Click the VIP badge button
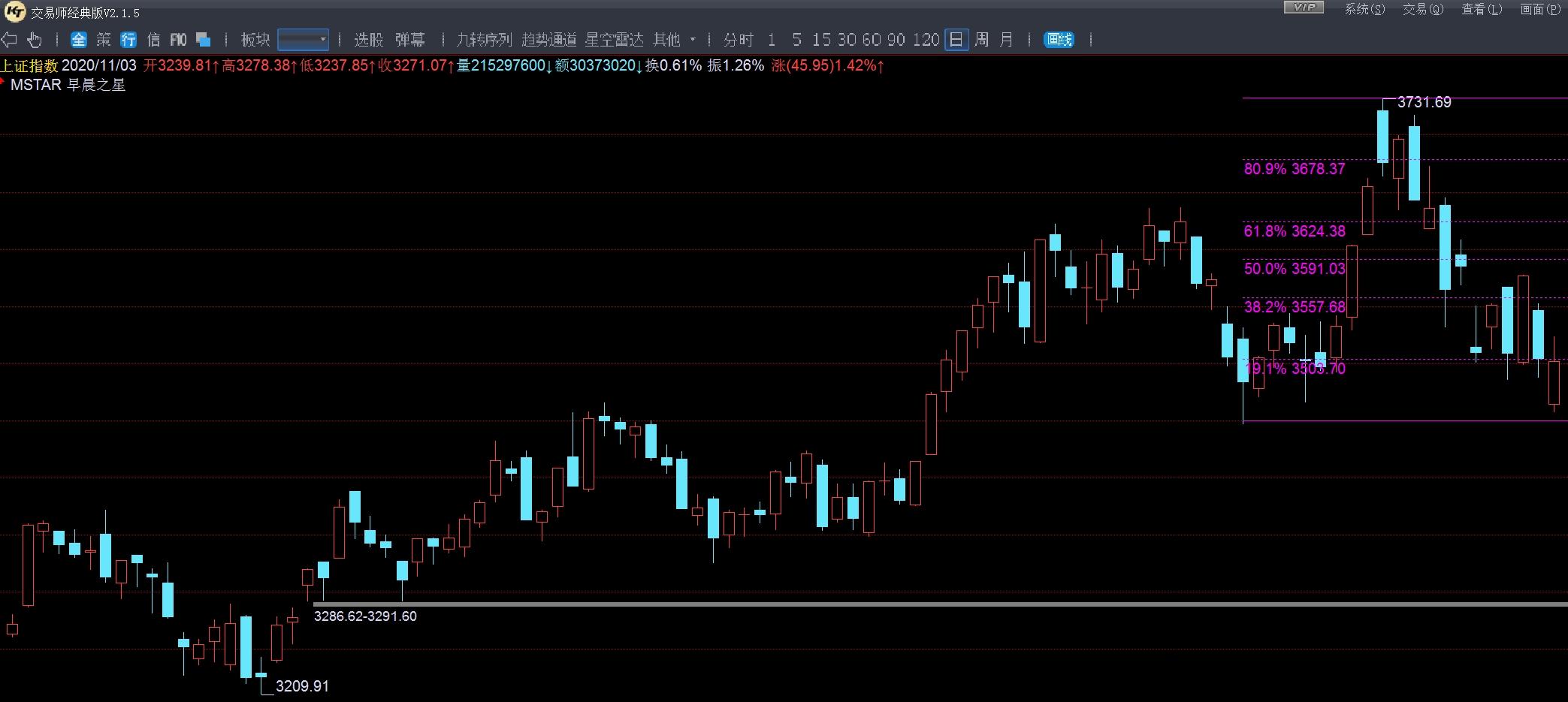Screen dimensions: 1568x702 (x=1304, y=8)
